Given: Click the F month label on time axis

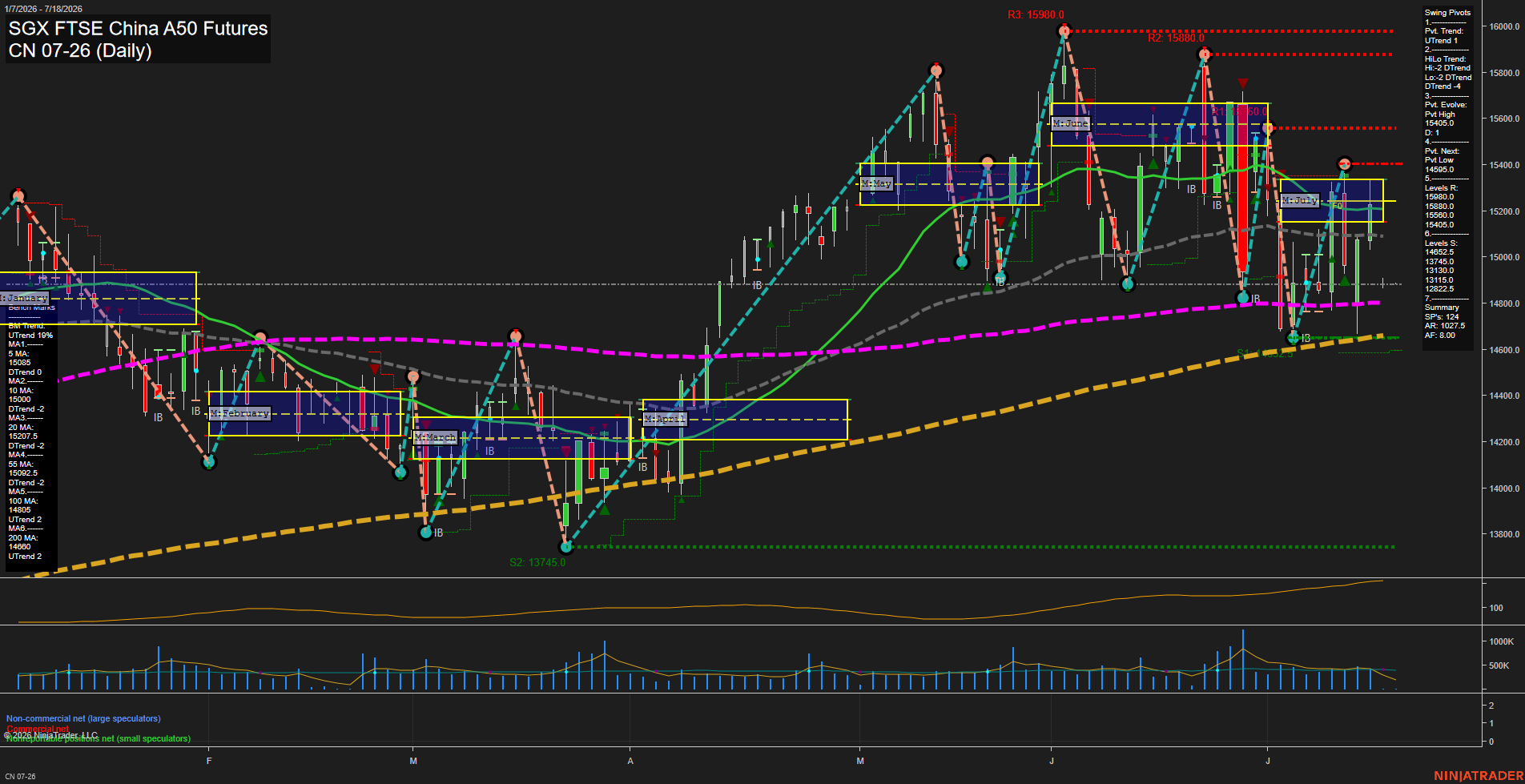Looking at the screenshot, I should (209, 761).
